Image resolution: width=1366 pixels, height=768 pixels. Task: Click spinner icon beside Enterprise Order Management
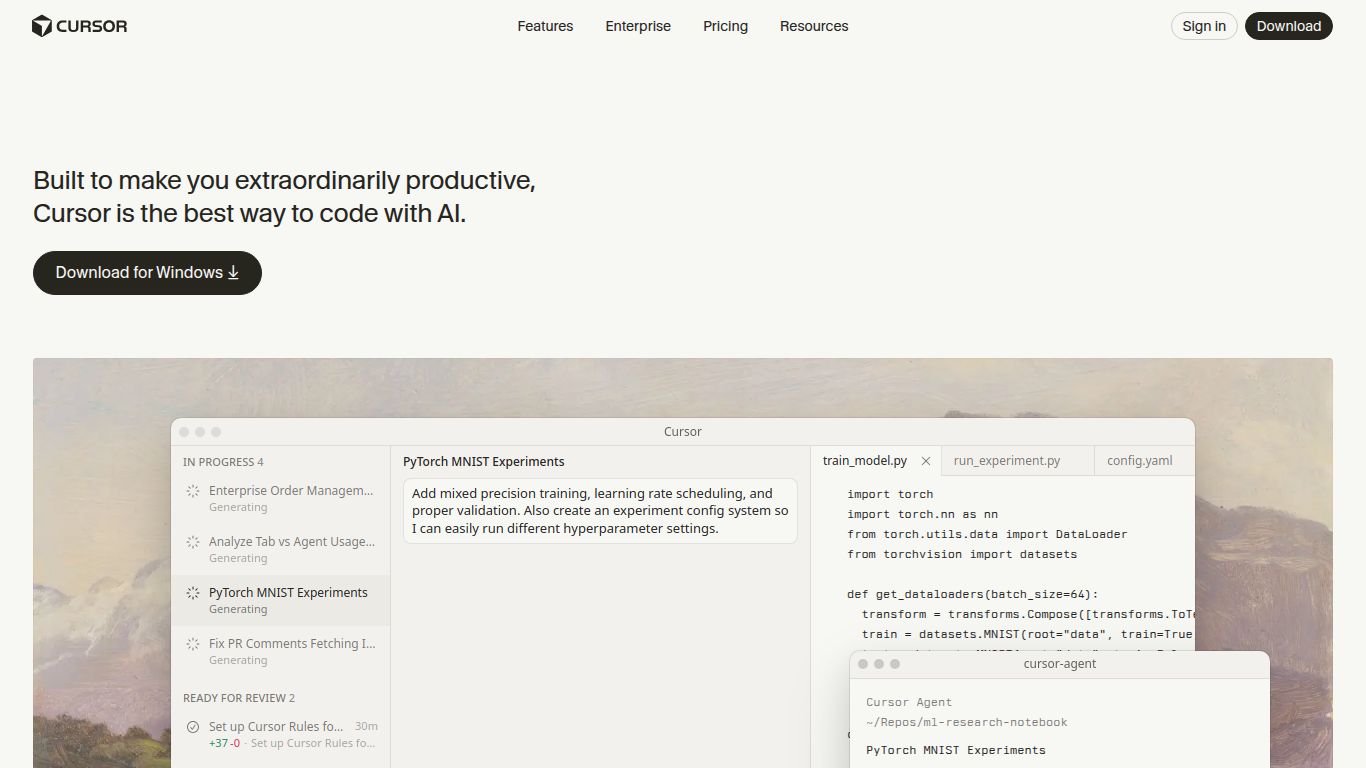pos(193,491)
